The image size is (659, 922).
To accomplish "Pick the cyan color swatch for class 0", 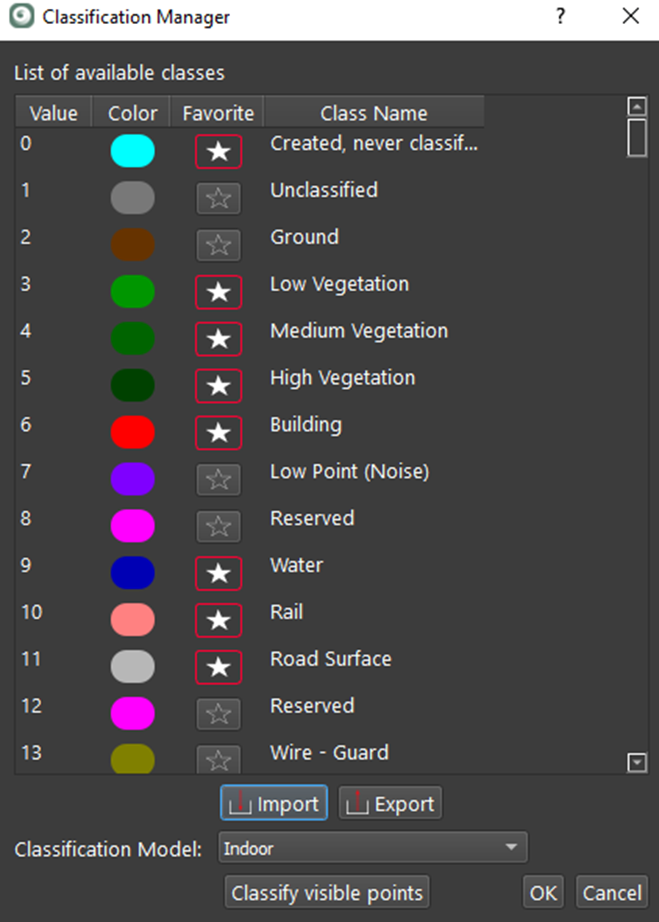I will click(x=132, y=151).
